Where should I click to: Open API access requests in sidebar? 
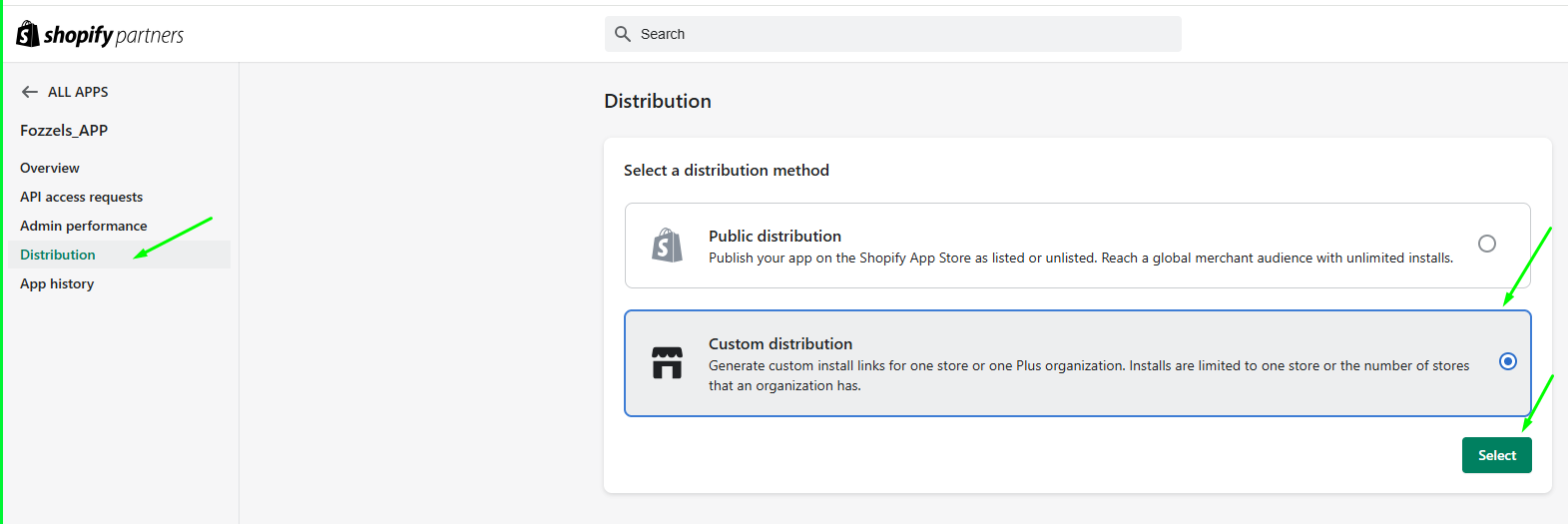(81, 197)
